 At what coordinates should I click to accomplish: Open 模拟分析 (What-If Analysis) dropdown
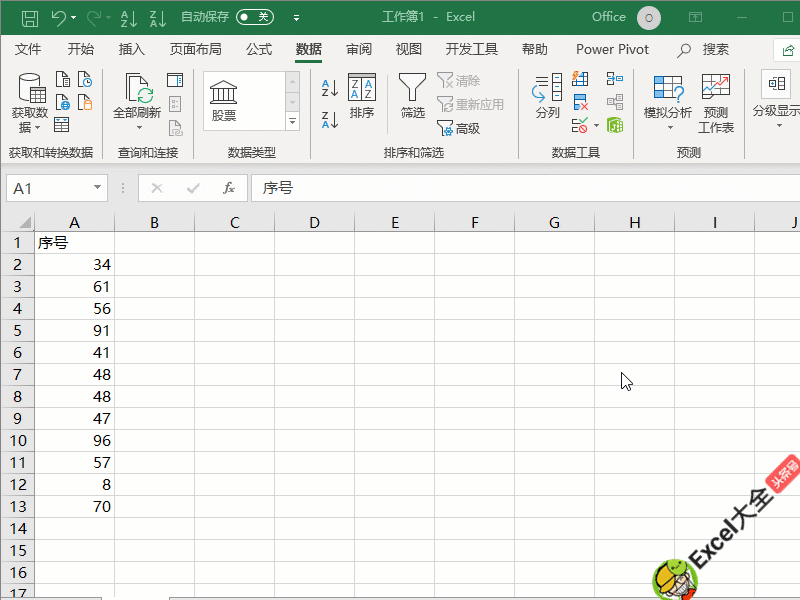668,102
